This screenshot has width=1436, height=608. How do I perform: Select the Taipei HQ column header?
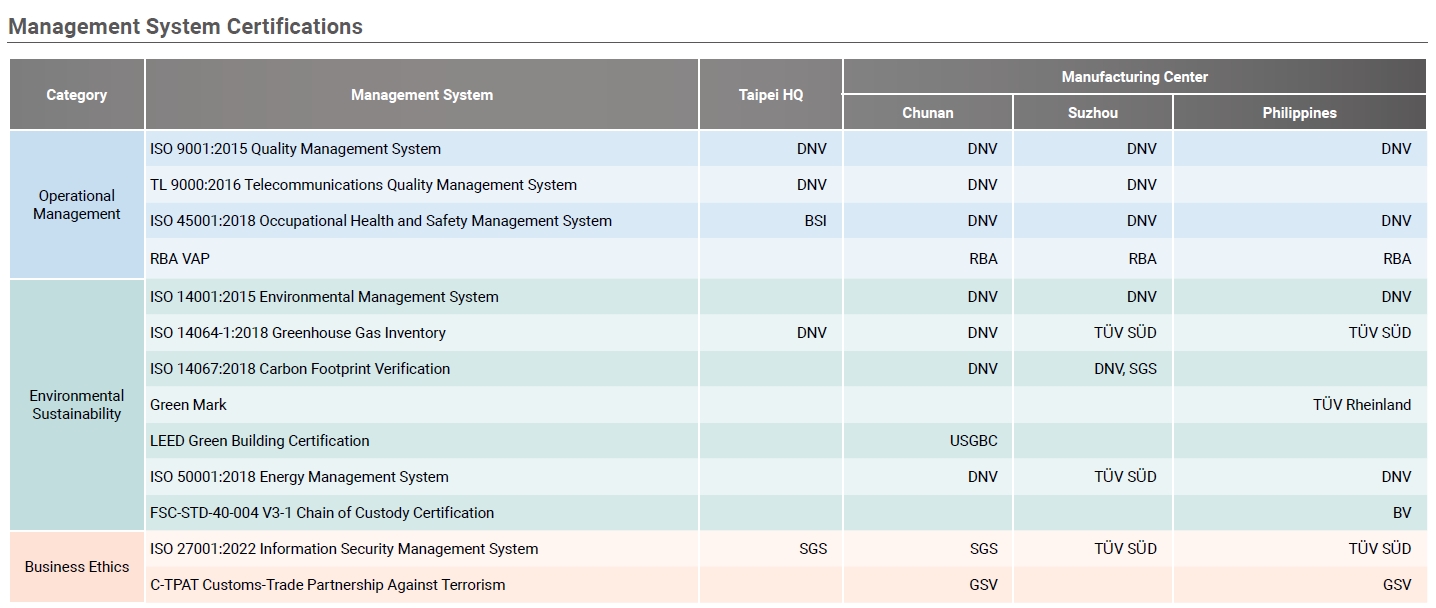pyautogui.click(x=770, y=95)
